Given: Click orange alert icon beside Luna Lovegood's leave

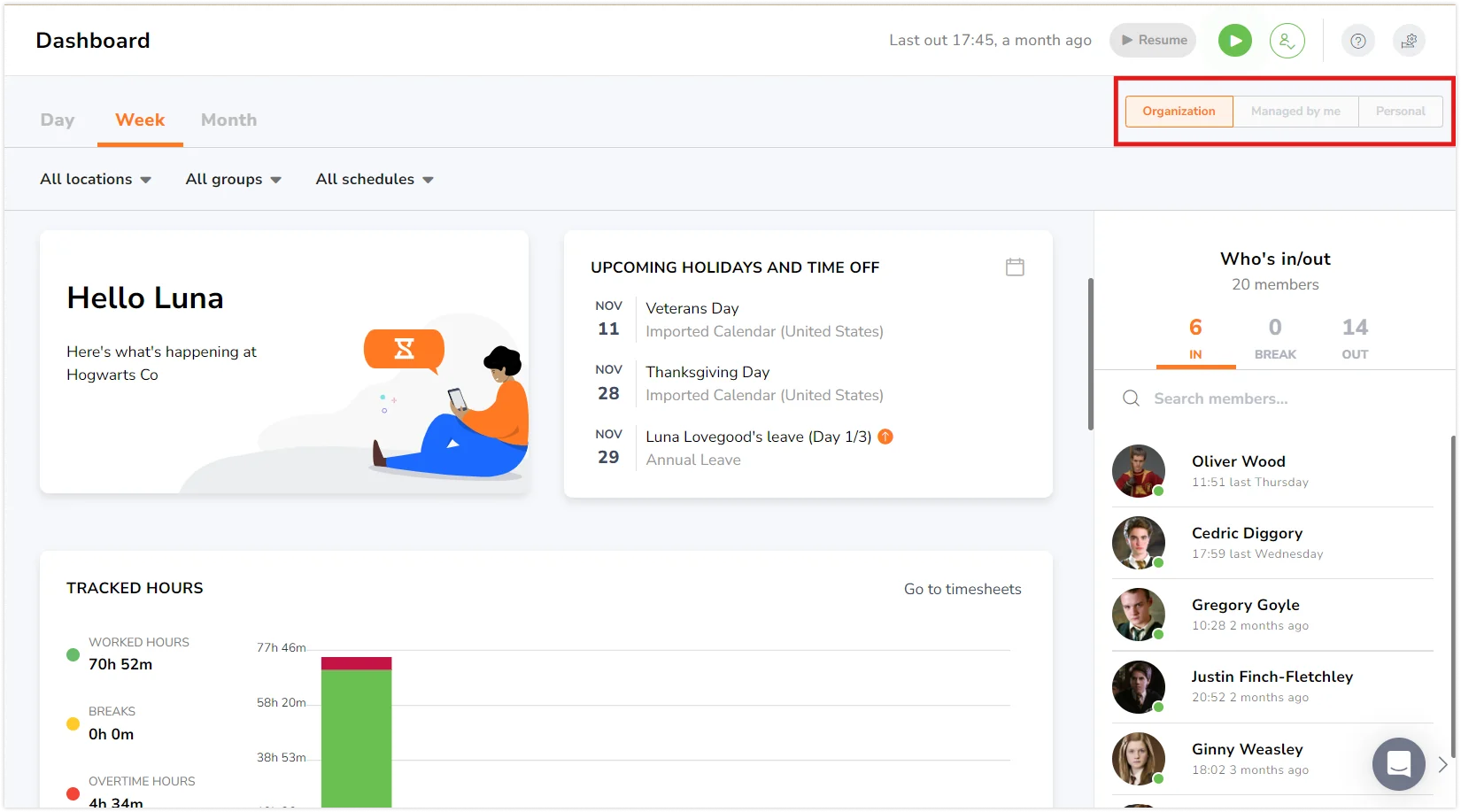Looking at the screenshot, I should pos(885,437).
